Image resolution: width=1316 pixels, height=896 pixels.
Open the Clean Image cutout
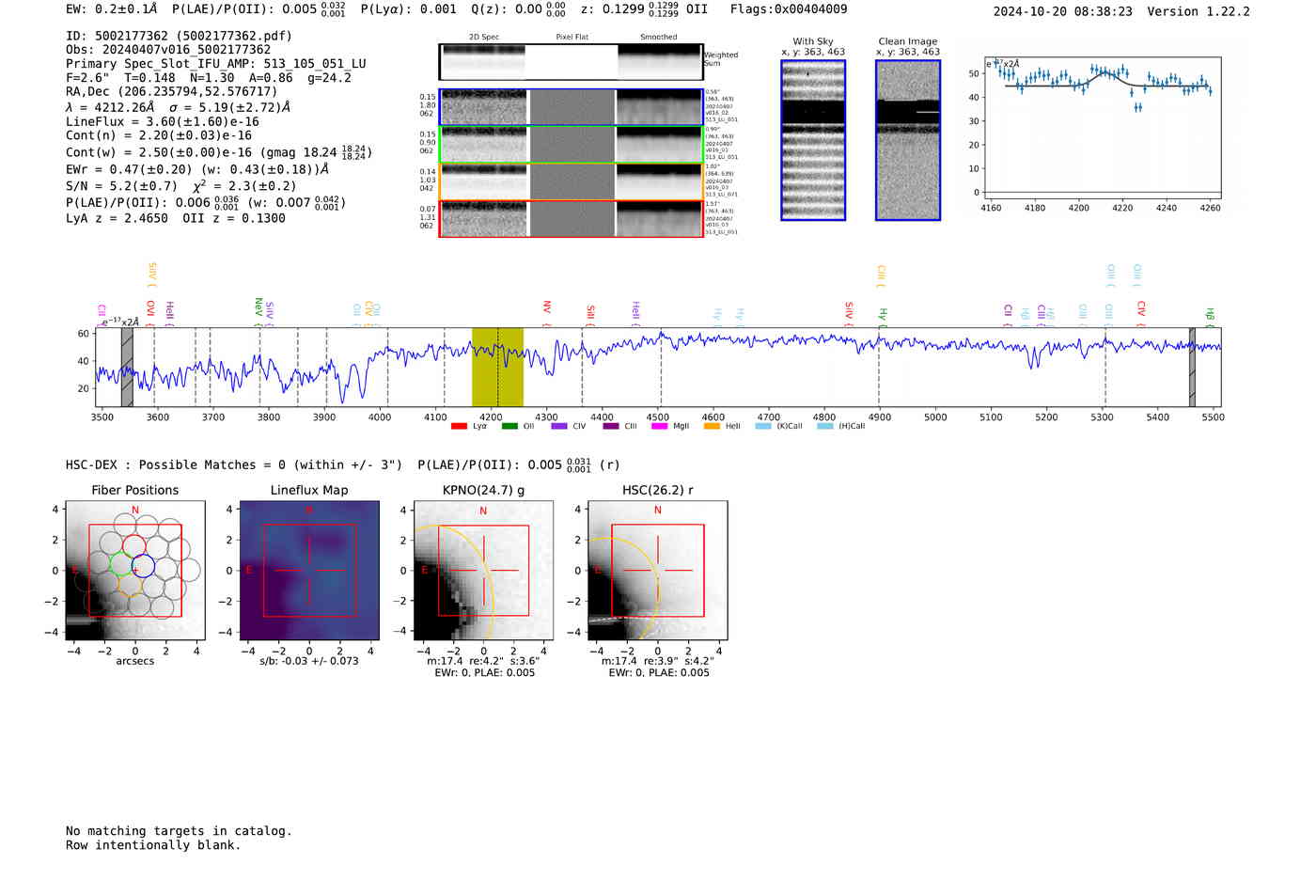tap(908, 140)
